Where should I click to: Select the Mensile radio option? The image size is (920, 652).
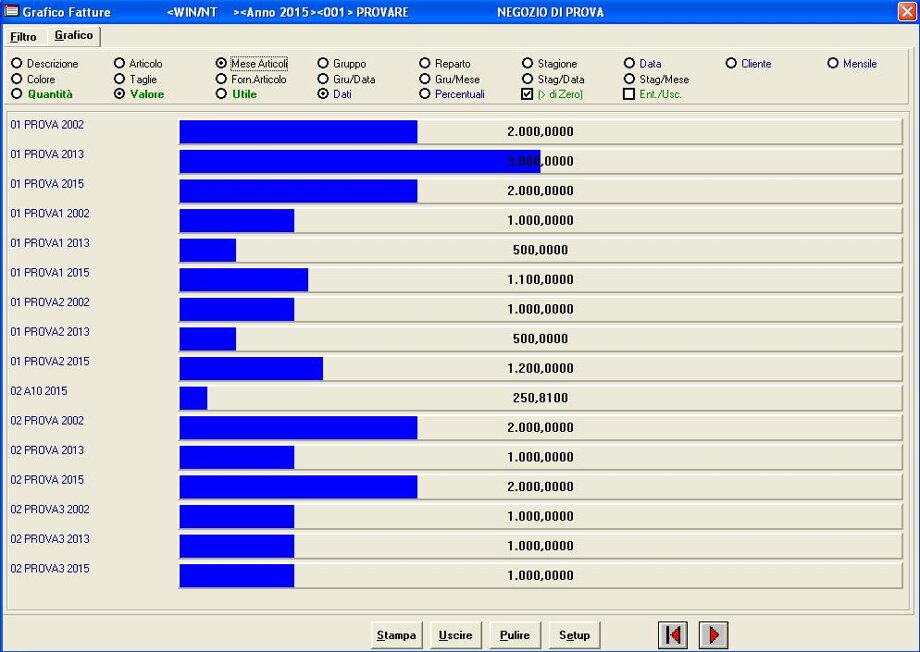point(833,64)
